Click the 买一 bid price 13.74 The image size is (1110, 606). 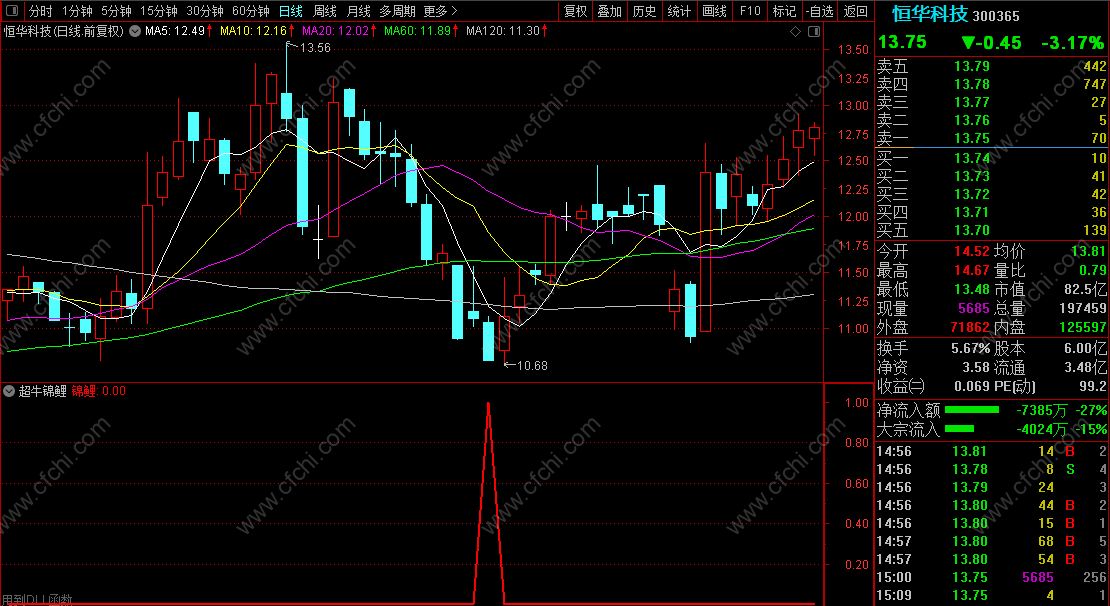(x=972, y=158)
